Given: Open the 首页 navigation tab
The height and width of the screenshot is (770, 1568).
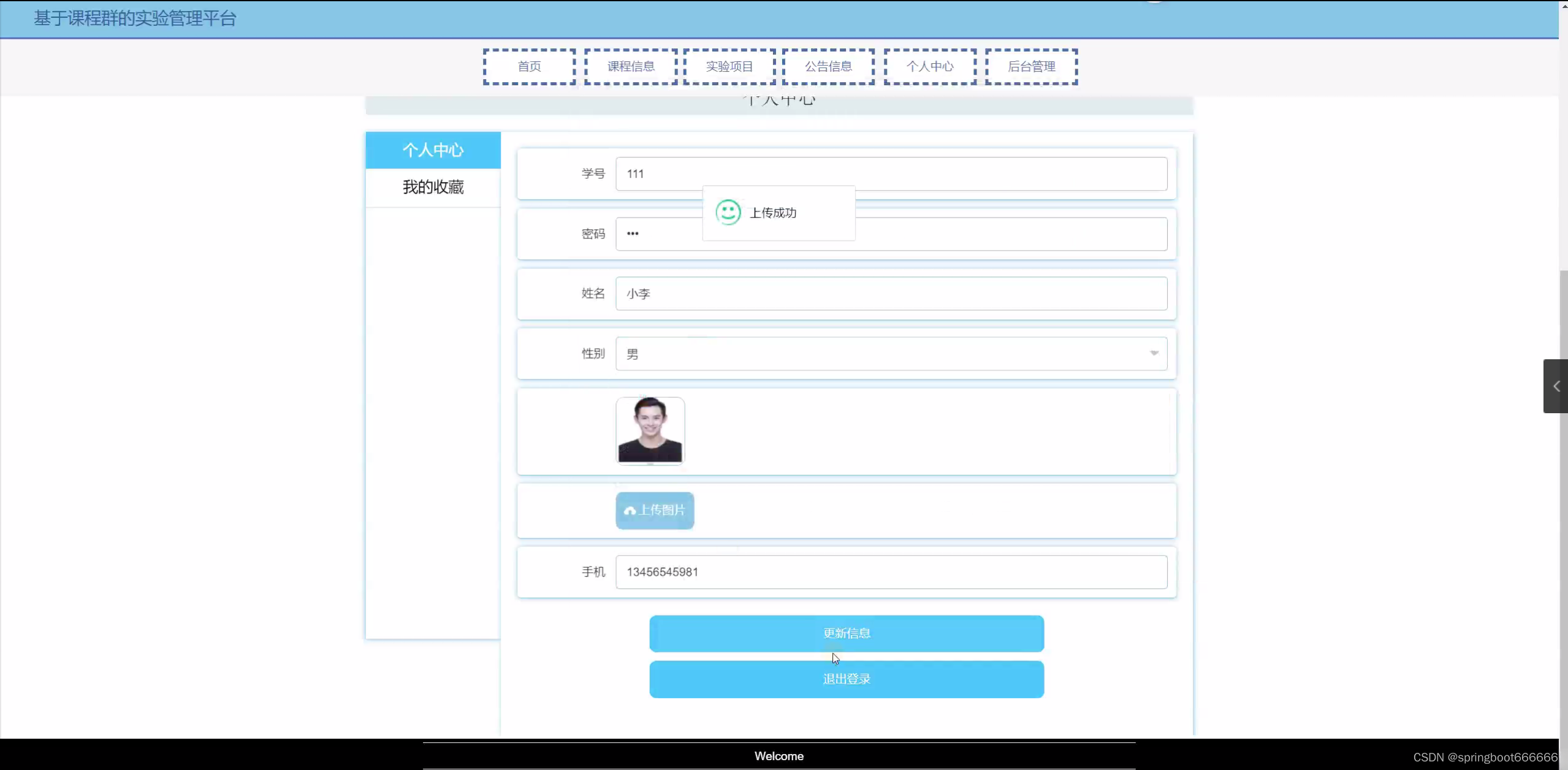Looking at the screenshot, I should (x=529, y=67).
